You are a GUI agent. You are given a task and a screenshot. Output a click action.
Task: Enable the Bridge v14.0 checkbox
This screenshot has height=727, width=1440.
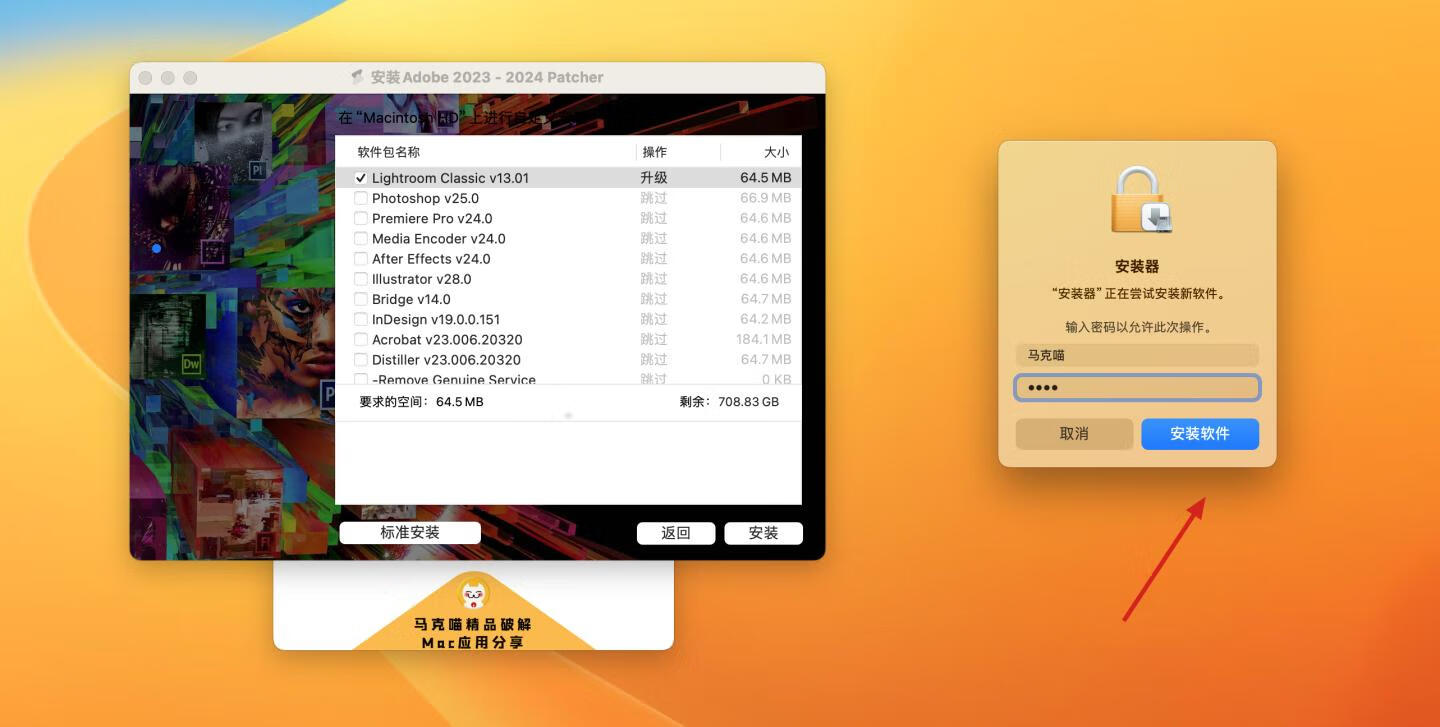click(x=361, y=299)
